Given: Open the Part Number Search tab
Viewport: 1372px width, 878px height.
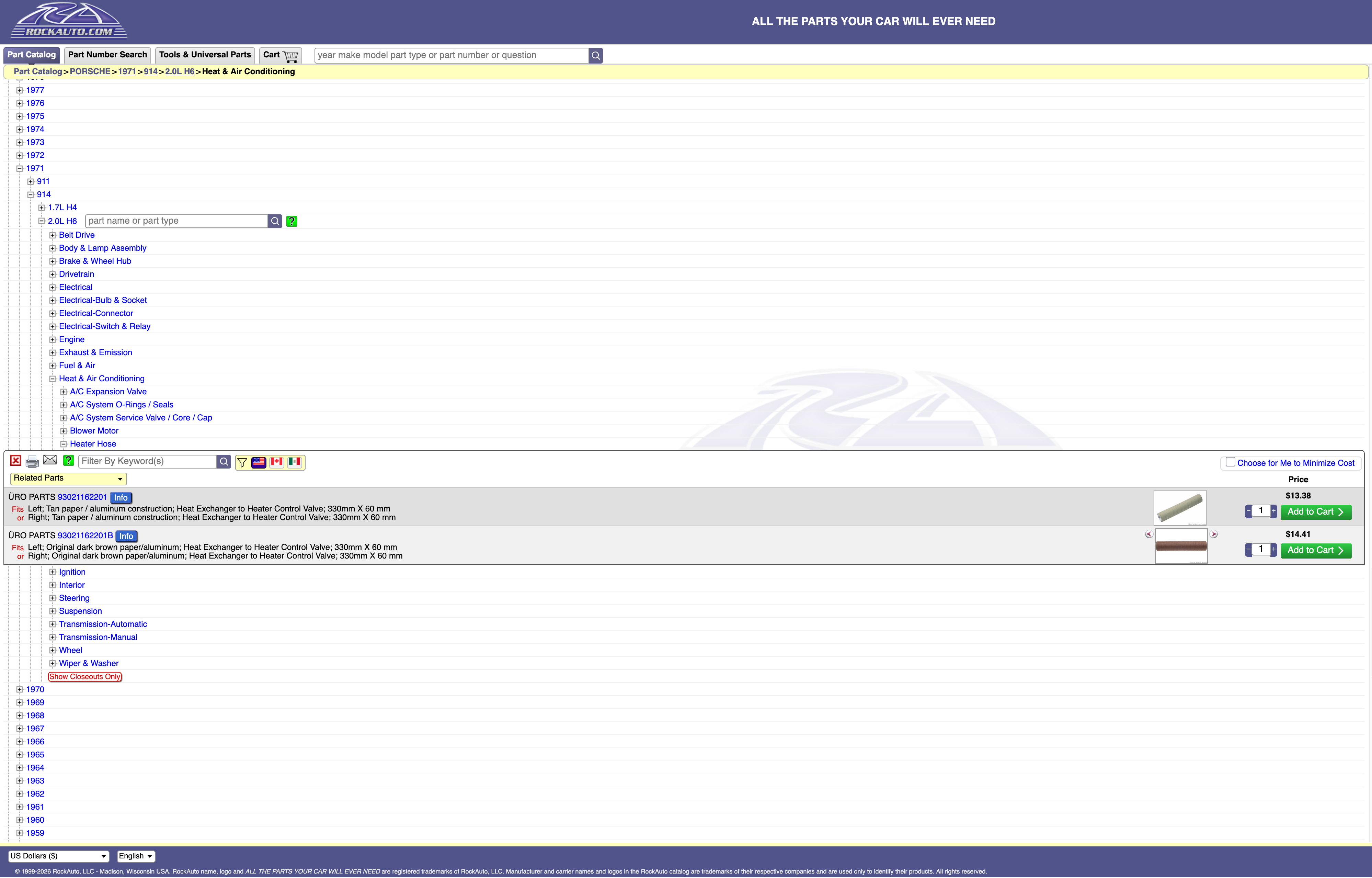Looking at the screenshot, I should click(x=107, y=55).
